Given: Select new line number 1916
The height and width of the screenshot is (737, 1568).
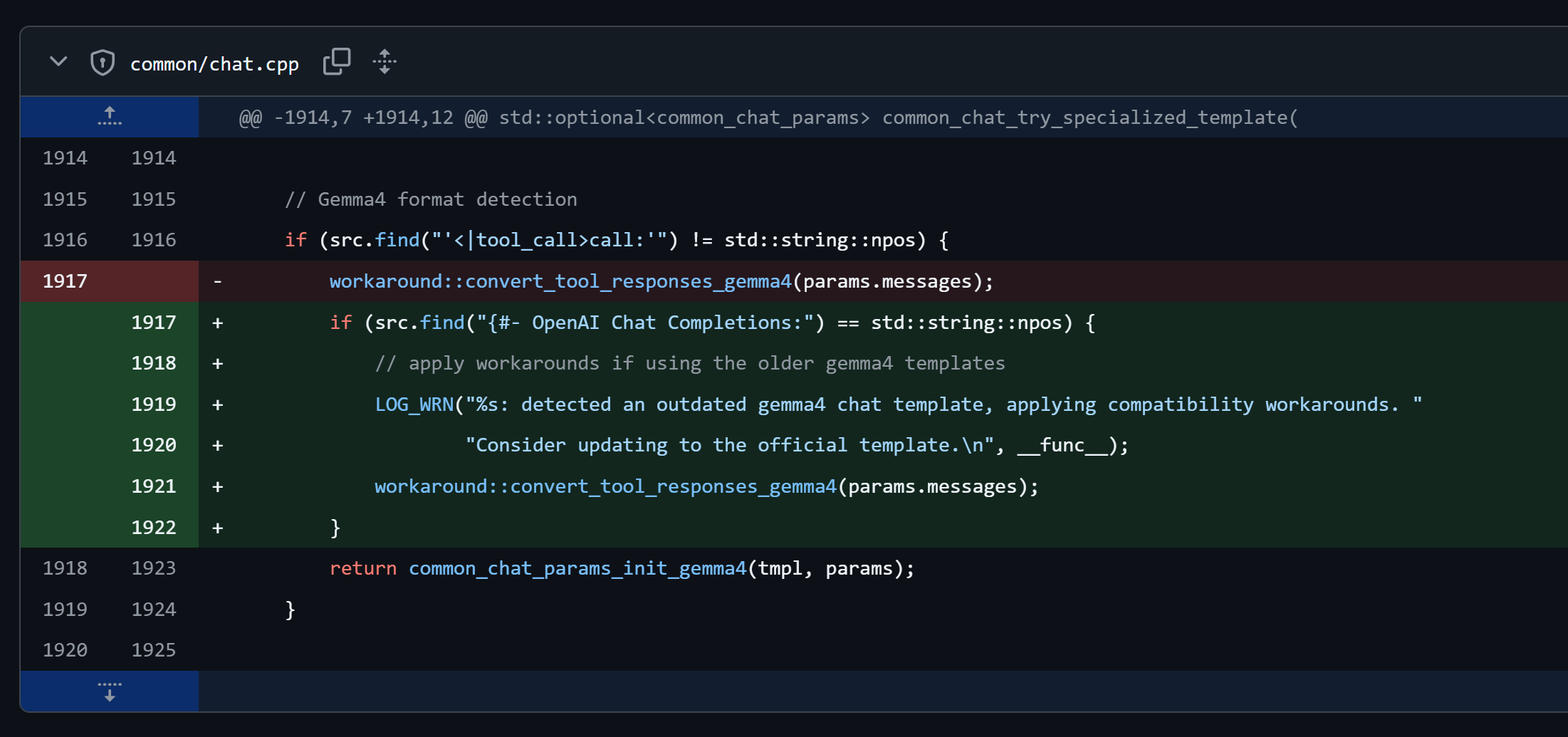Looking at the screenshot, I should pos(154,240).
